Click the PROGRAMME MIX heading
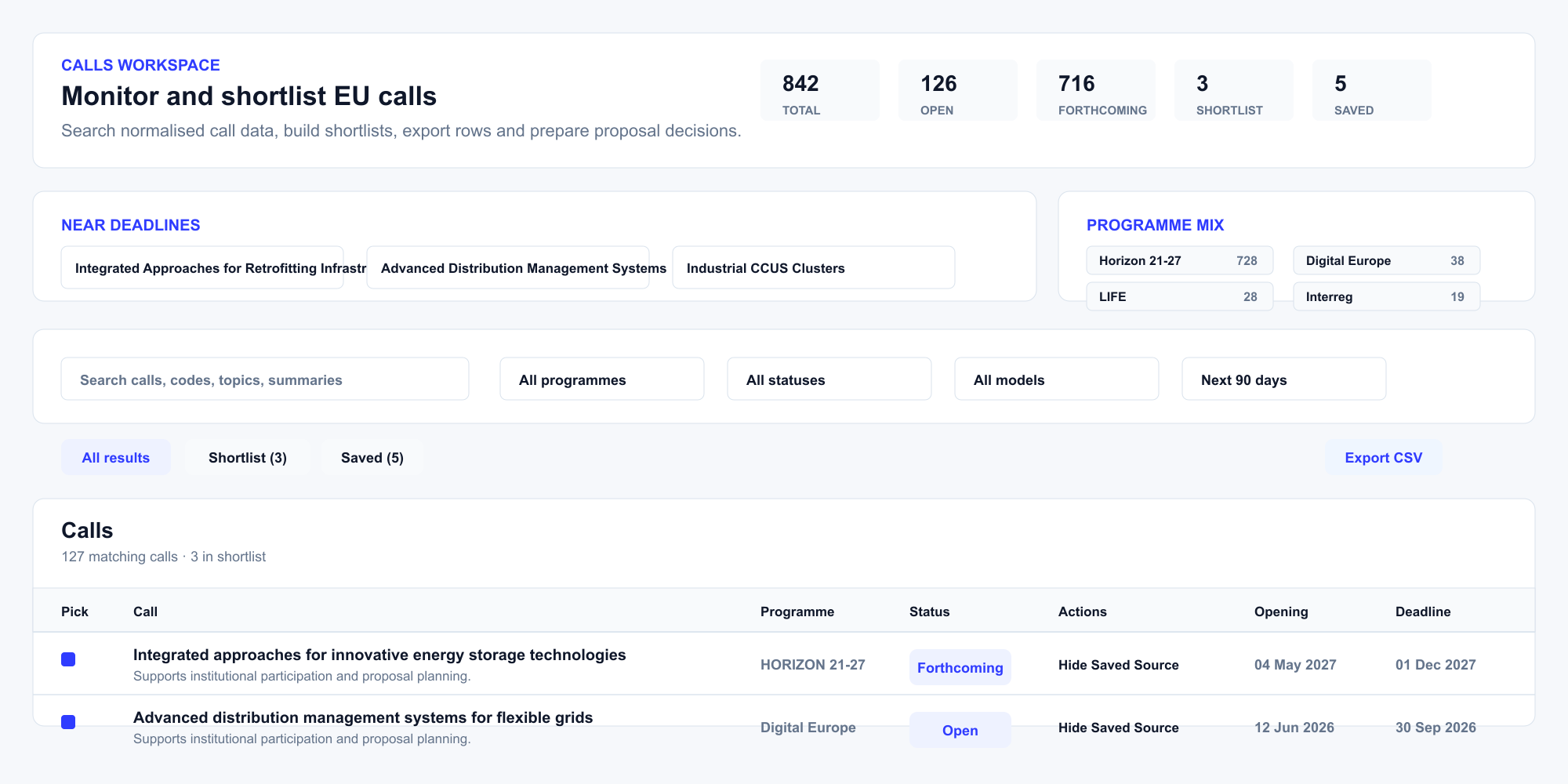The width and height of the screenshot is (1568, 784). click(x=1156, y=225)
